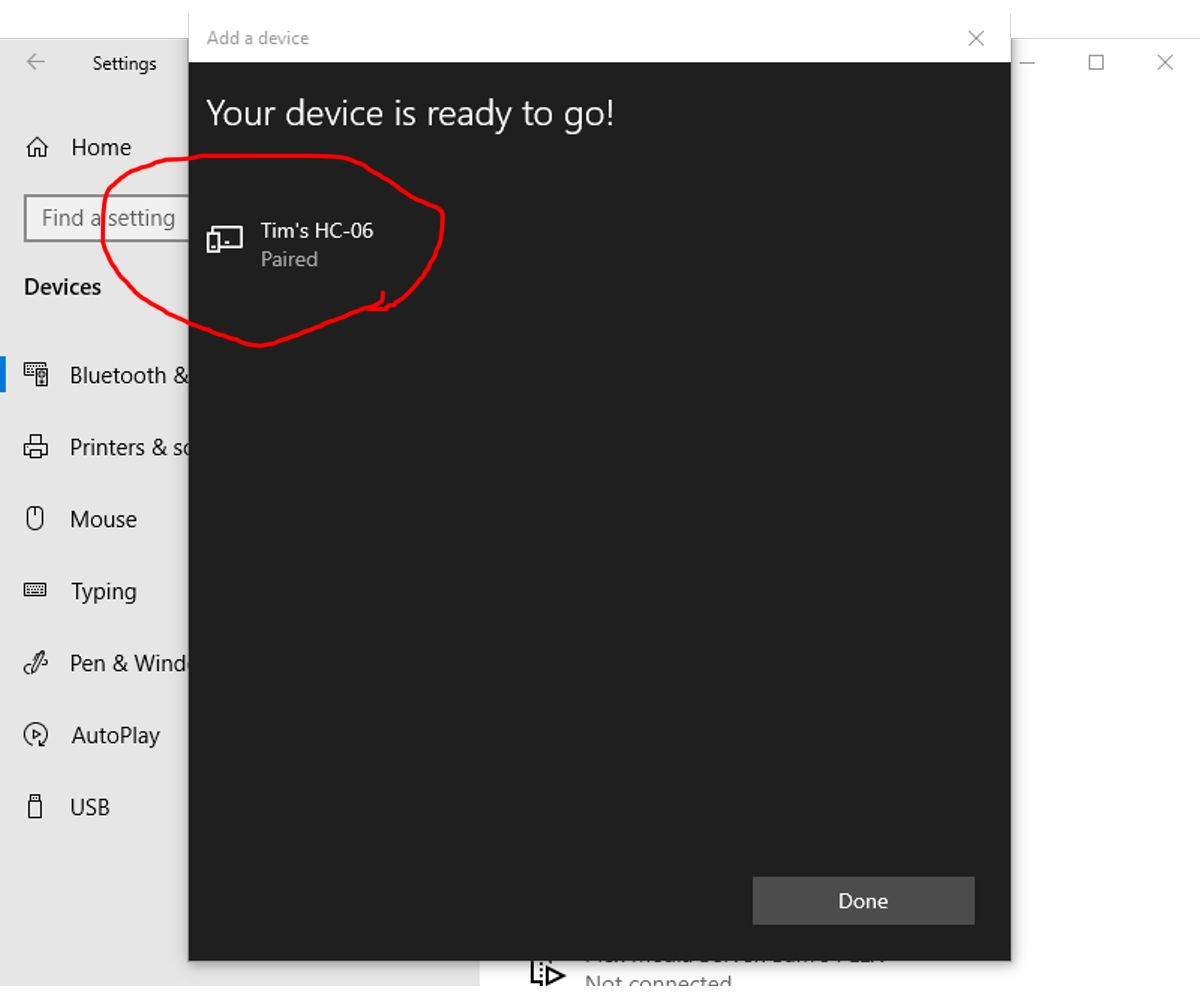This screenshot has height=1000, width=1200.
Task: Click the Mouse settings icon
Action: pos(35,519)
